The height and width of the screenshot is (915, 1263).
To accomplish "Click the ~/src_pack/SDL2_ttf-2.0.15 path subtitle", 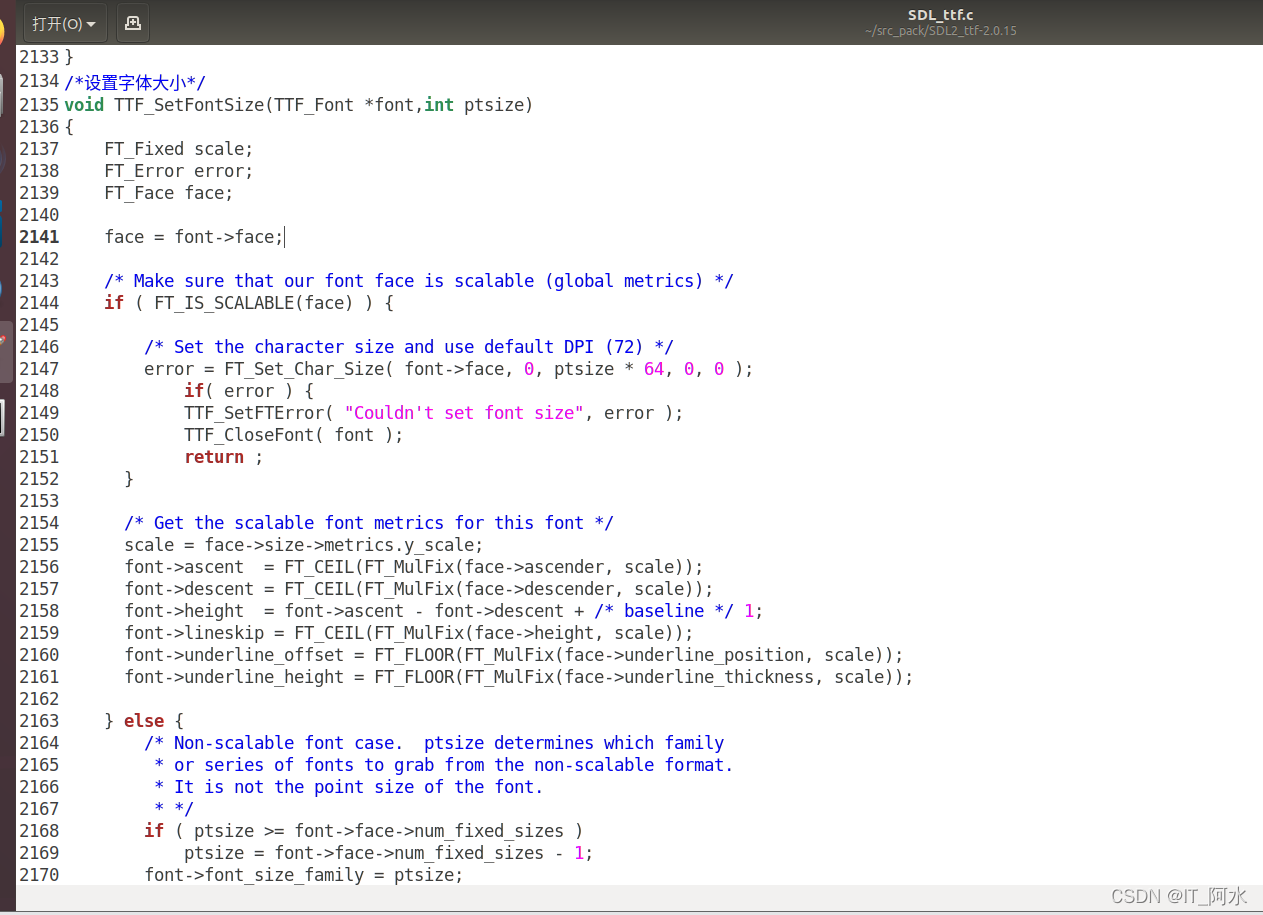I will pos(940,31).
